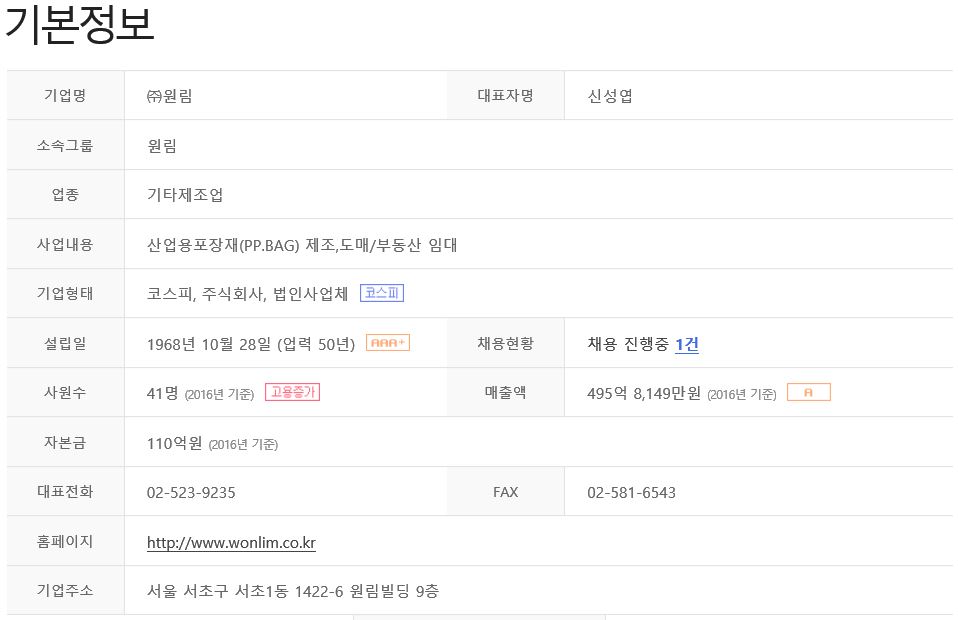Open the www.wonlim.co.kr homepage link
The height and width of the screenshot is (620, 958).
click(x=231, y=542)
